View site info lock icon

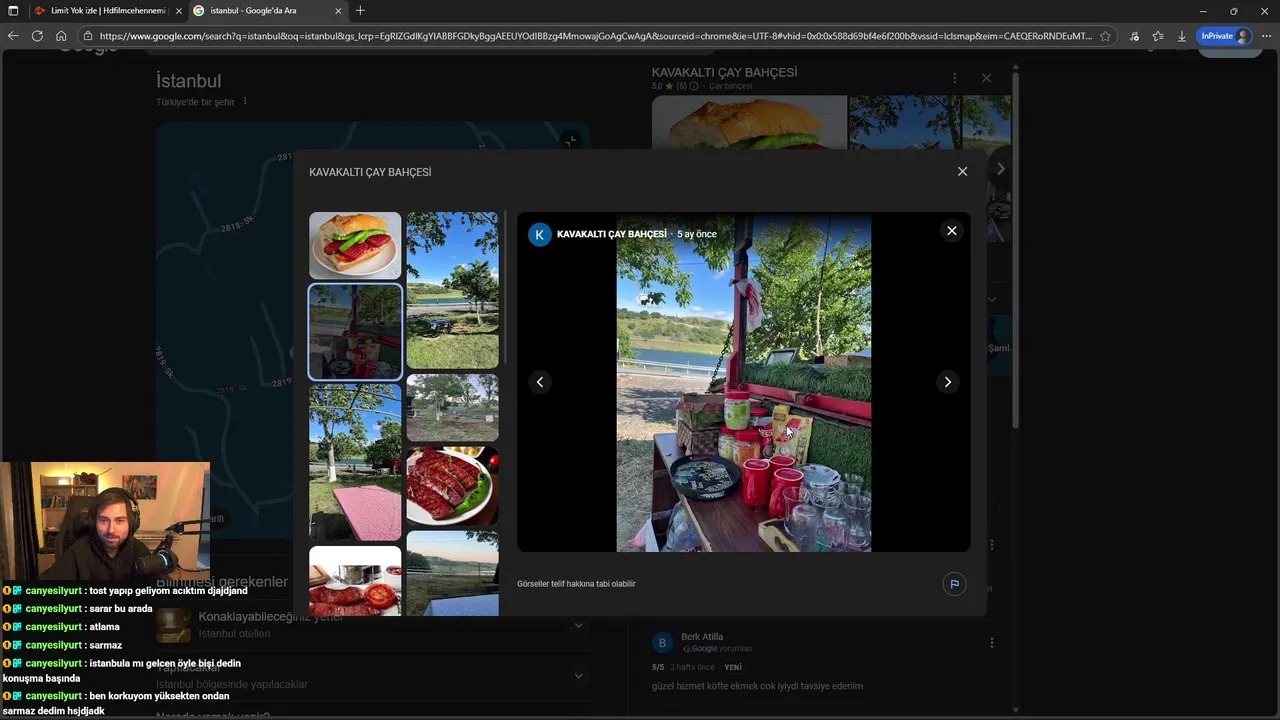pyautogui.click(x=90, y=36)
